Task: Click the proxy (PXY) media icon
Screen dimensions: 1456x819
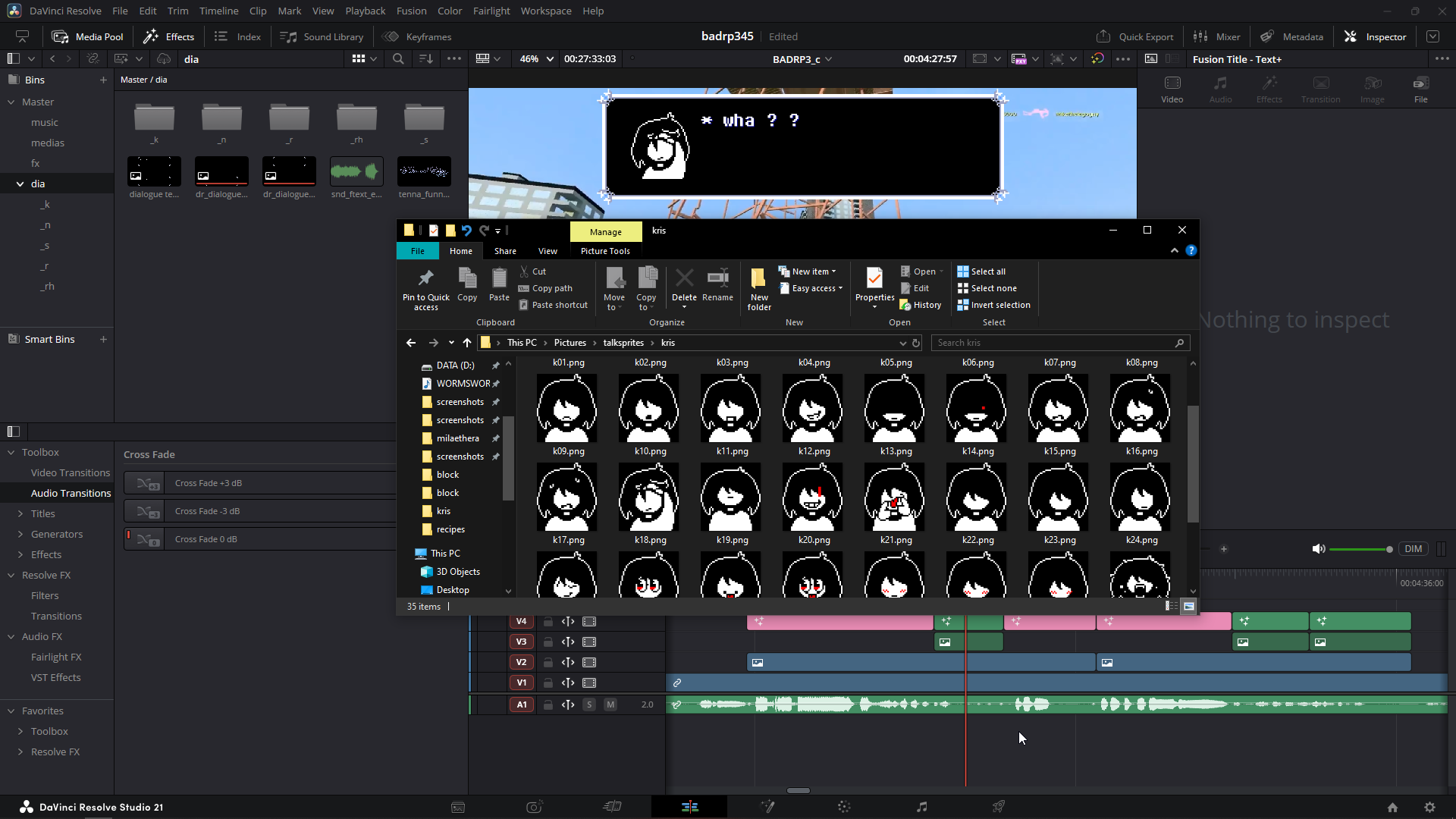Action: (x=1019, y=58)
